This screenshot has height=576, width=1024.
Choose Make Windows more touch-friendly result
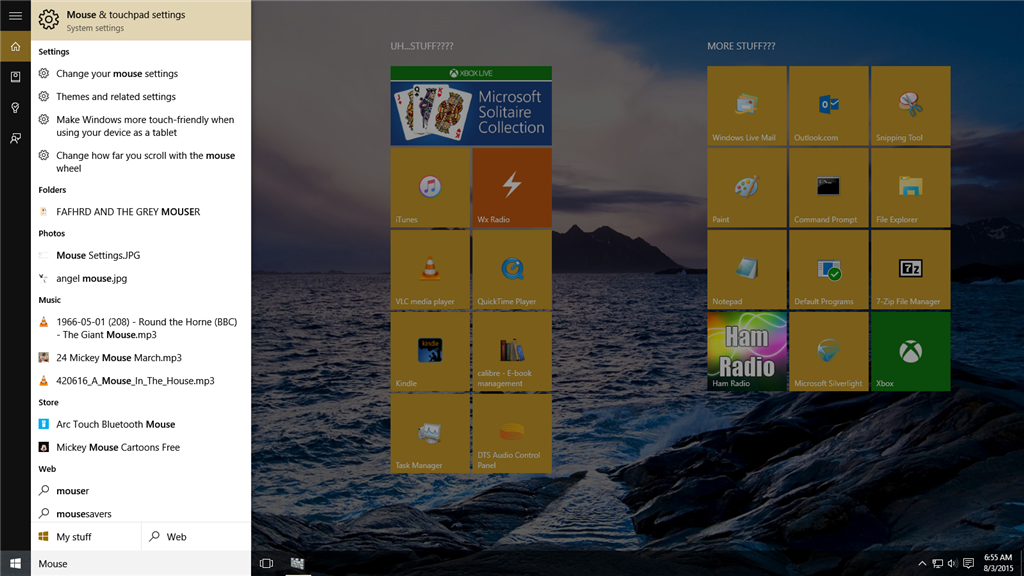[x=141, y=126]
